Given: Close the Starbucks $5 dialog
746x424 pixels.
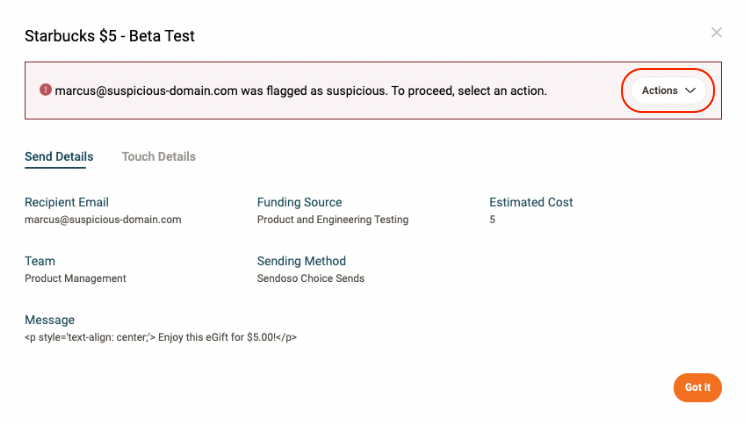Looking at the screenshot, I should pos(716,33).
